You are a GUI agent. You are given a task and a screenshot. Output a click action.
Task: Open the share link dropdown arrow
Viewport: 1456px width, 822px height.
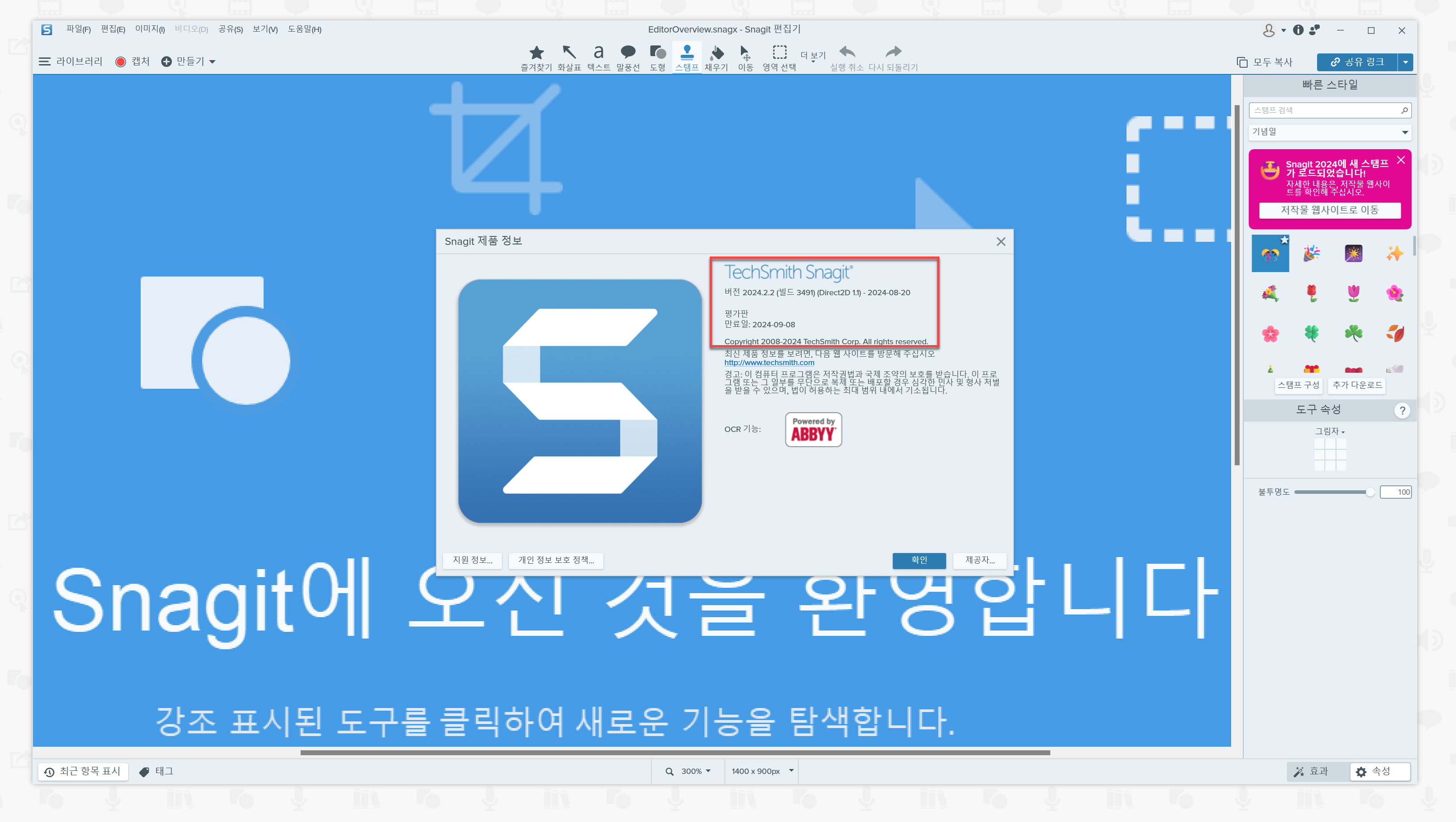(x=1405, y=61)
